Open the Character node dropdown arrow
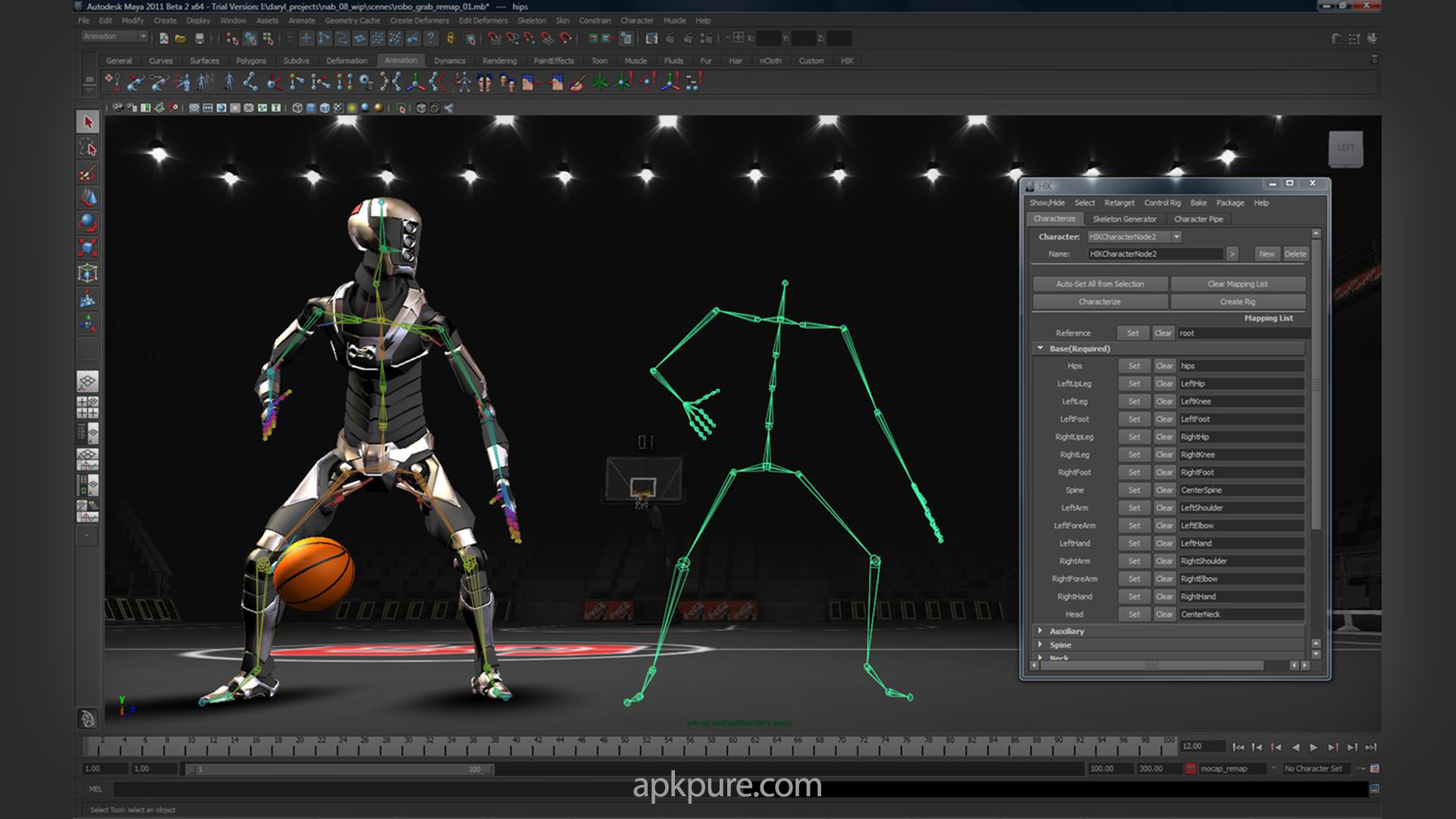The height and width of the screenshot is (819, 1456). [1176, 237]
